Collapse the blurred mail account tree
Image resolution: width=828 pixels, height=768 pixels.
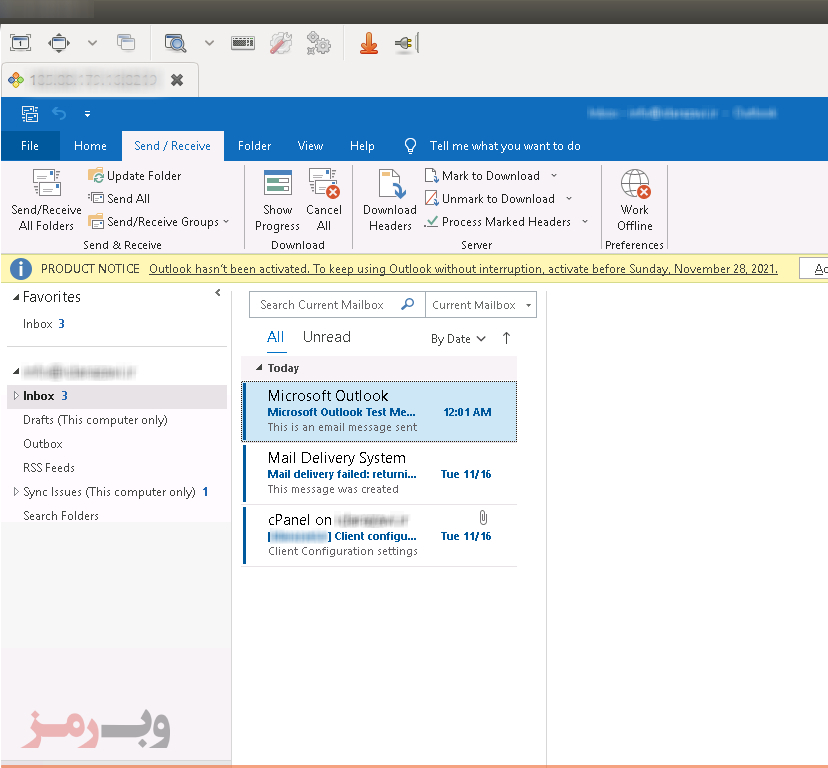coord(16,371)
